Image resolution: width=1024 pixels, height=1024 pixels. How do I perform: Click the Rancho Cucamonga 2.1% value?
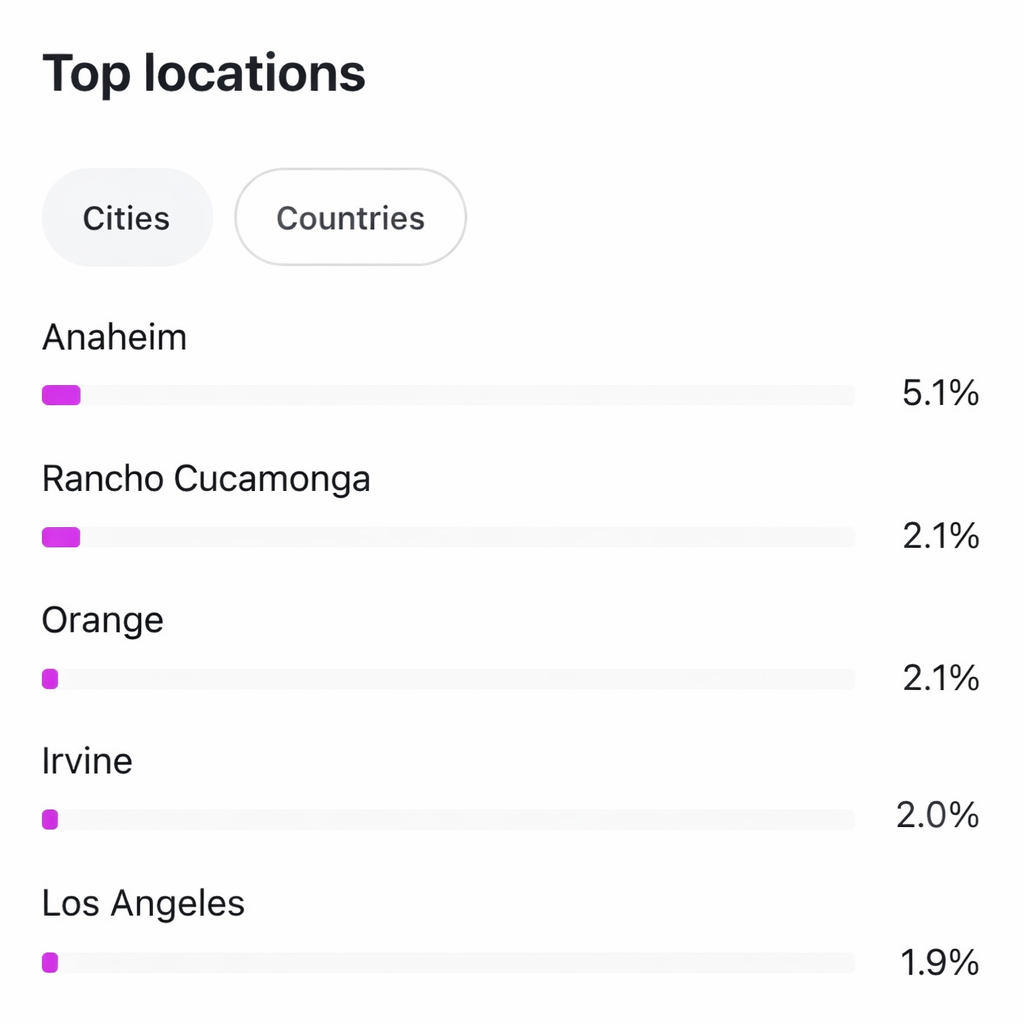[x=940, y=536]
